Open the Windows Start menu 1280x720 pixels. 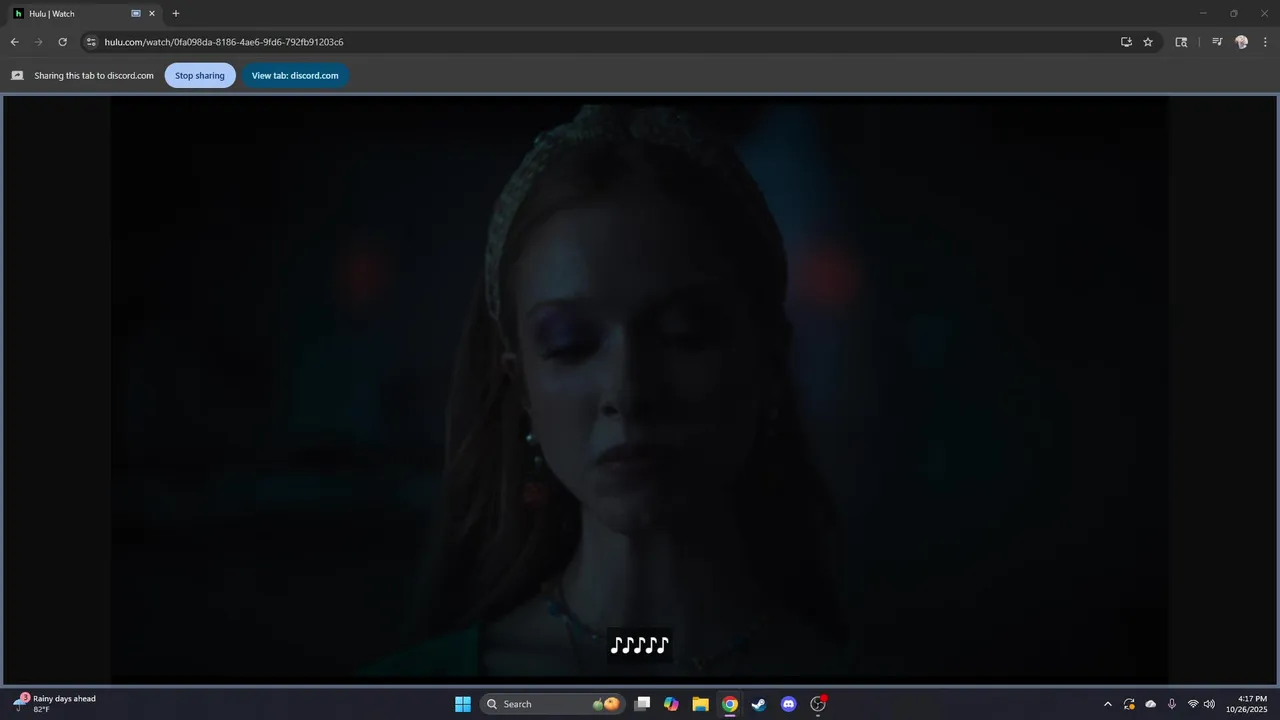pyautogui.click(x=463, y=704)
